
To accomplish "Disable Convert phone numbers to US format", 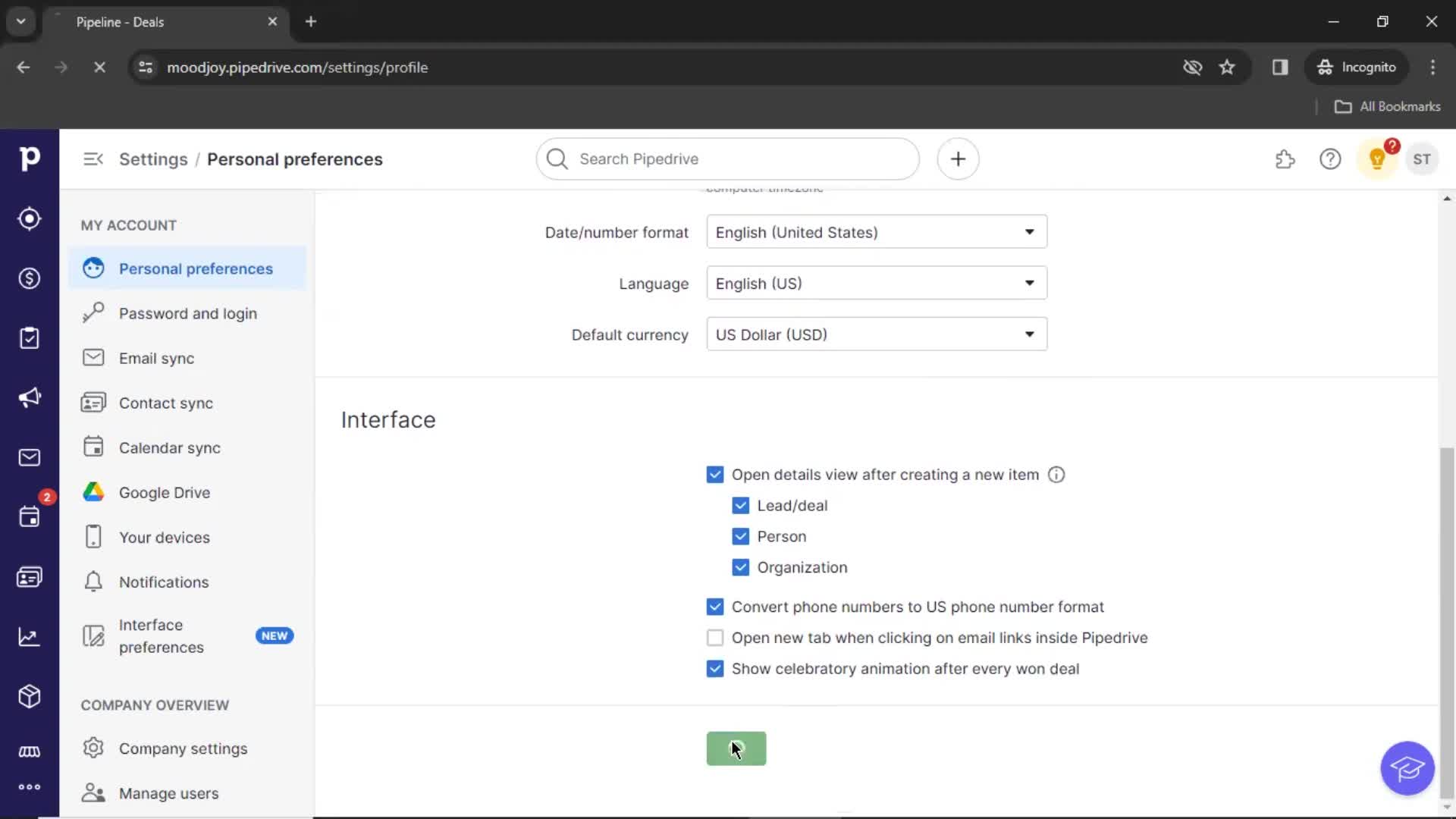I will (714, 606).
